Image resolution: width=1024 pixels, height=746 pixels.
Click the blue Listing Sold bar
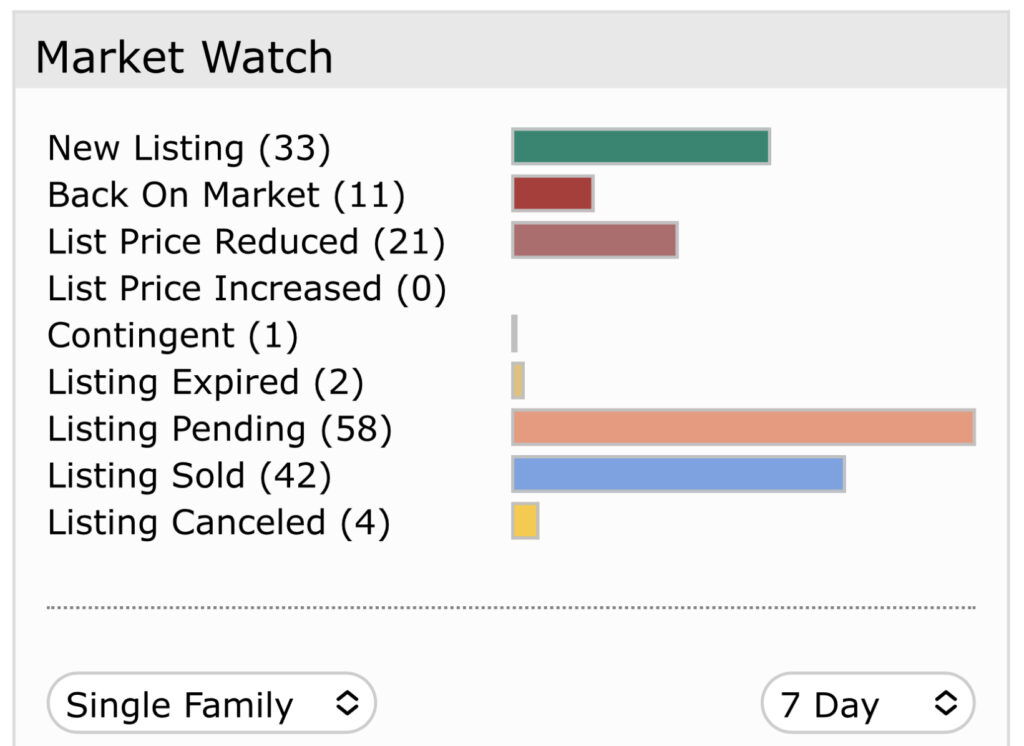(x=679, y=474)
